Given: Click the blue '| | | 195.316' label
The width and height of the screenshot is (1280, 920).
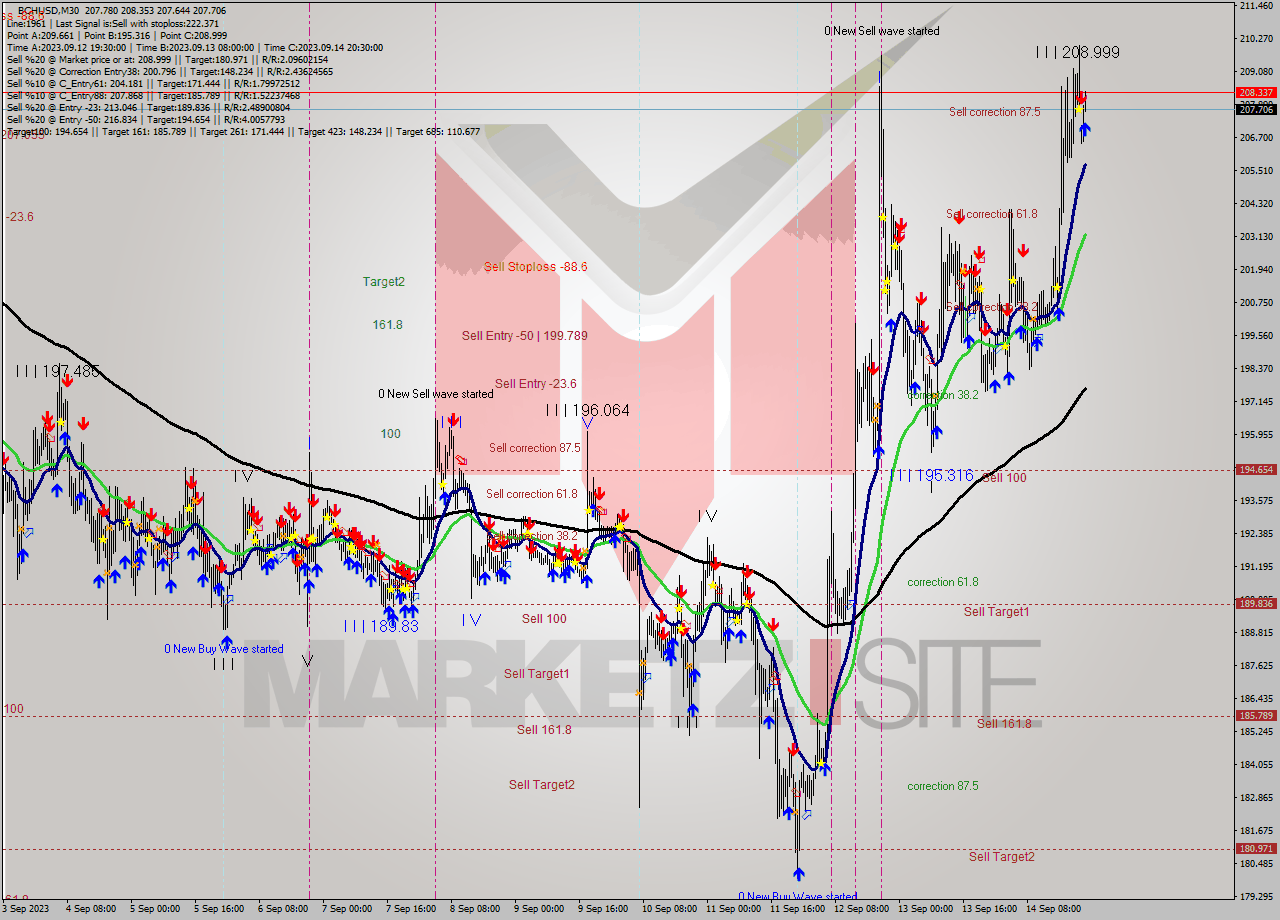Looking at the screenshot, I should pos(934,475).
